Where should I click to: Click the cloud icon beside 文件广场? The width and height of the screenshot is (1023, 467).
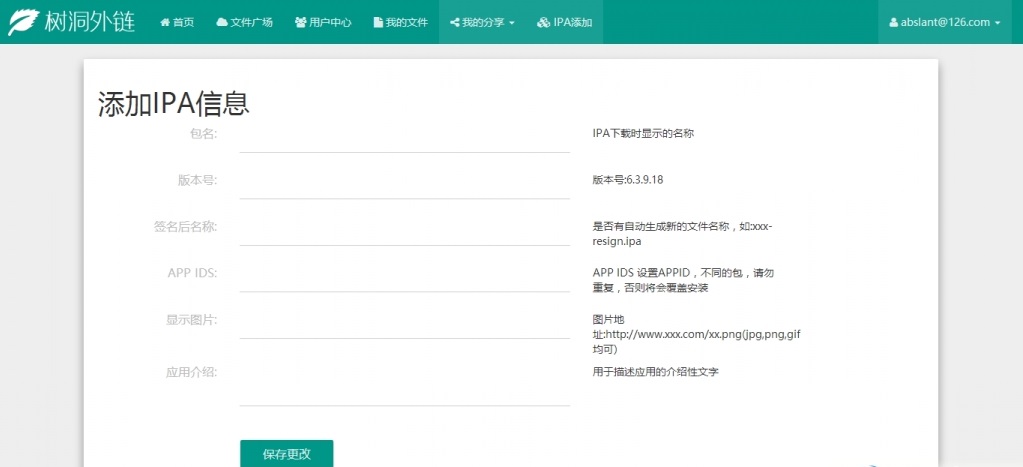222,22
